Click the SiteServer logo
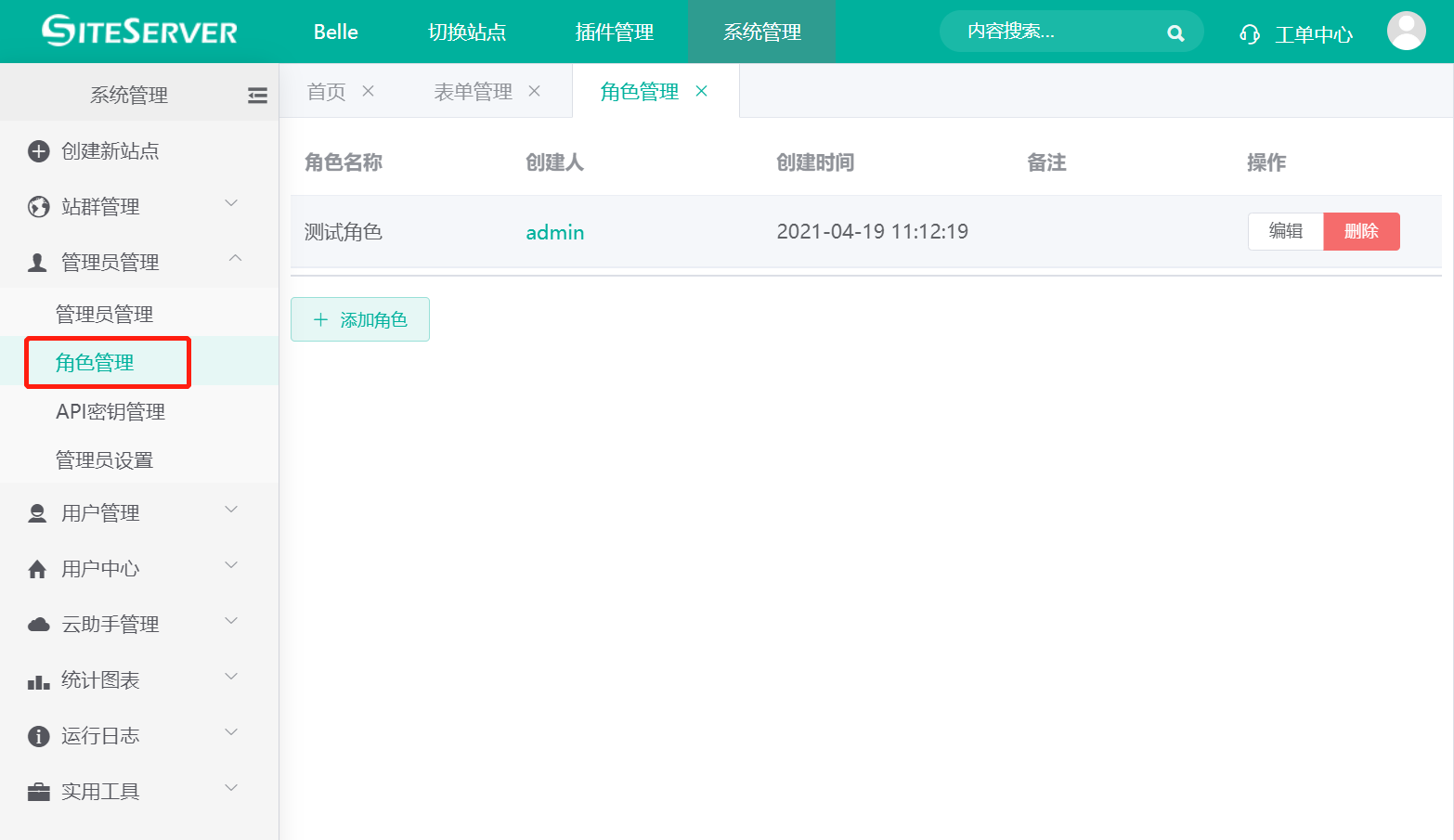 [140, 32]
